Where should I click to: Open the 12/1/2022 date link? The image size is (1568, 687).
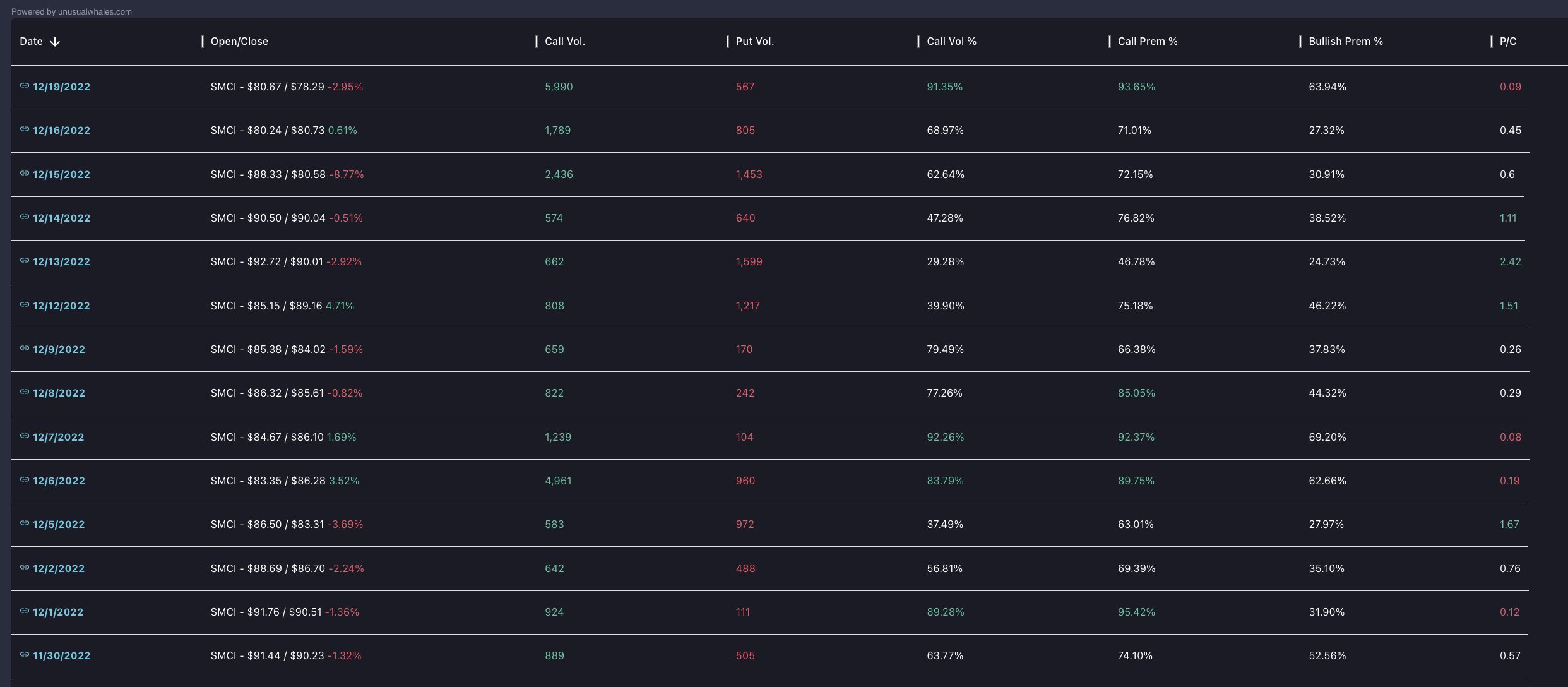click(x=58, y=612)
